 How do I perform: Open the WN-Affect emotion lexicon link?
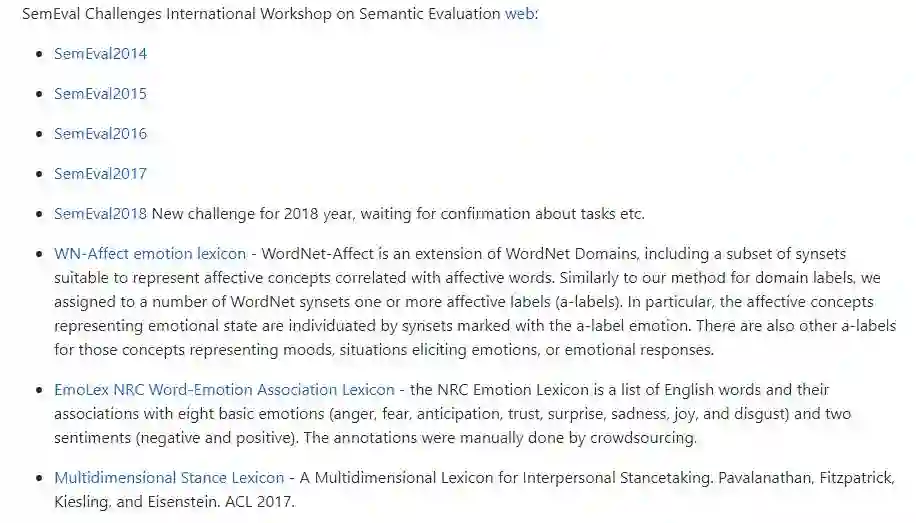point(150,254)
